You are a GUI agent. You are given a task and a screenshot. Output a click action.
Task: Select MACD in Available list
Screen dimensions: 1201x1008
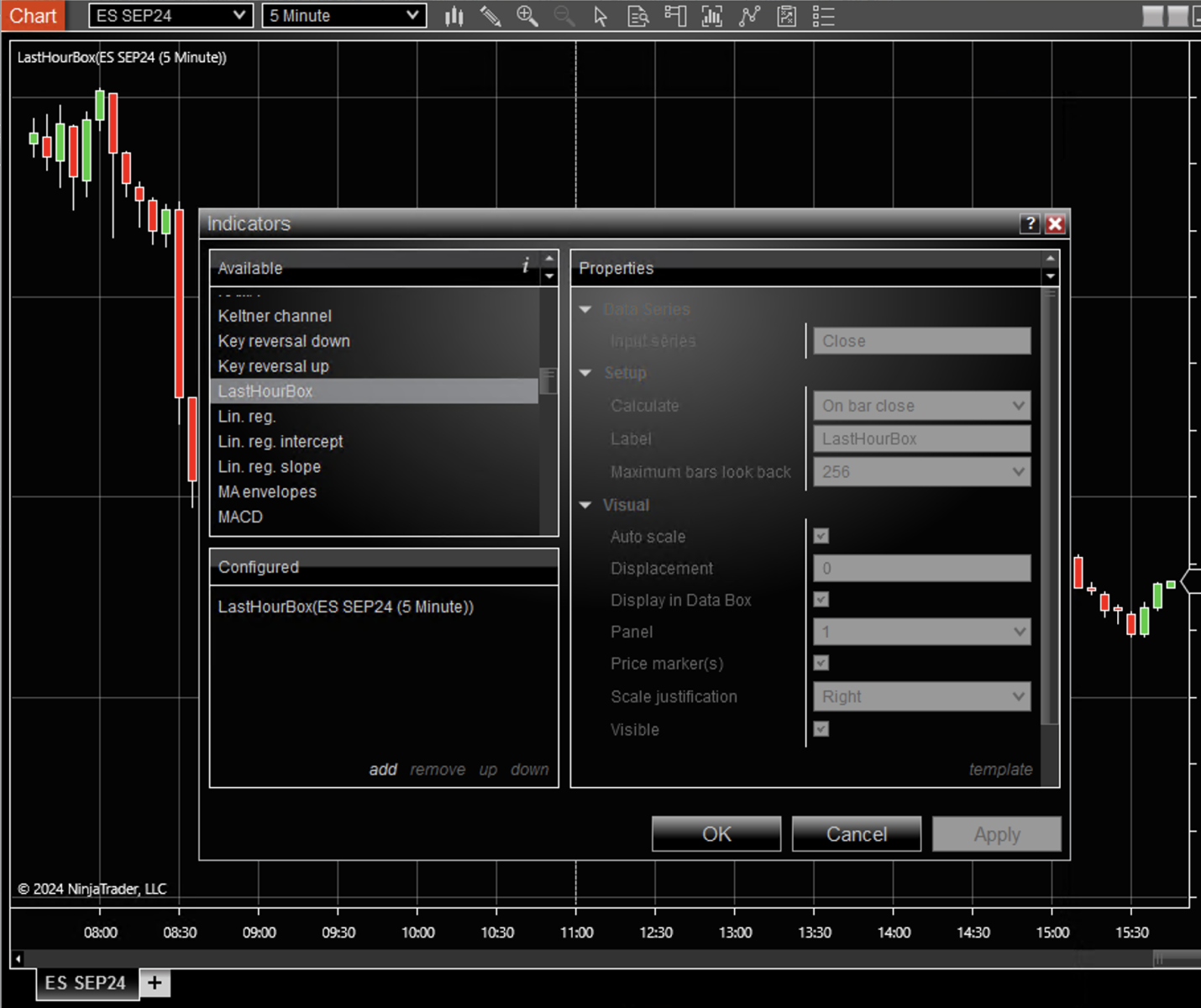(374, 517)
